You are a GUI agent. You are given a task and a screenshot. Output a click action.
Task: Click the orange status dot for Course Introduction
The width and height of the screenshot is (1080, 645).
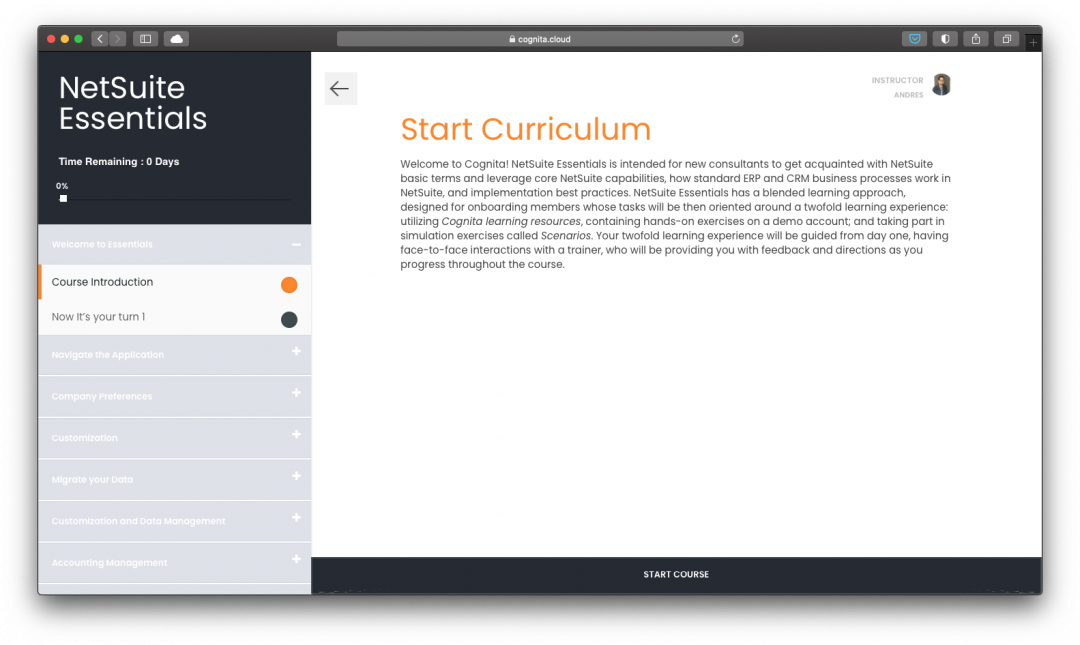point(289,285)
